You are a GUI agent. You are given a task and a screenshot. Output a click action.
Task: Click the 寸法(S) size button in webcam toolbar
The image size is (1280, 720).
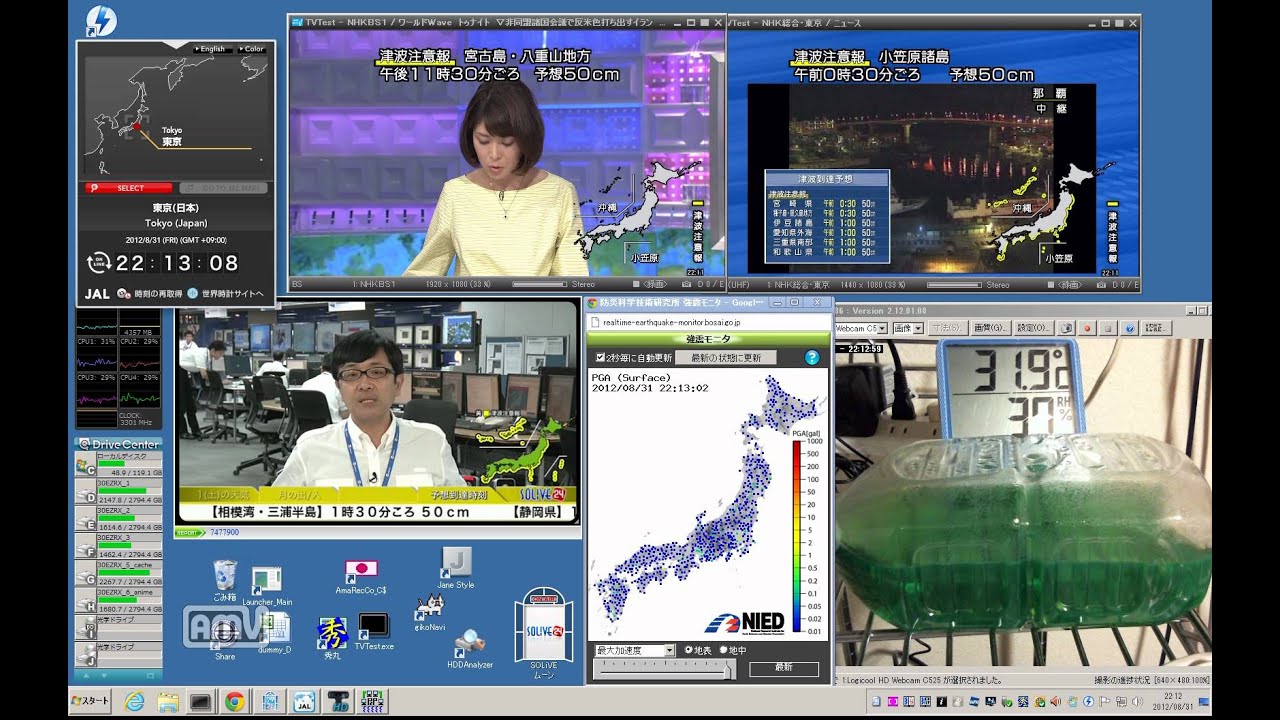point(950,328)
